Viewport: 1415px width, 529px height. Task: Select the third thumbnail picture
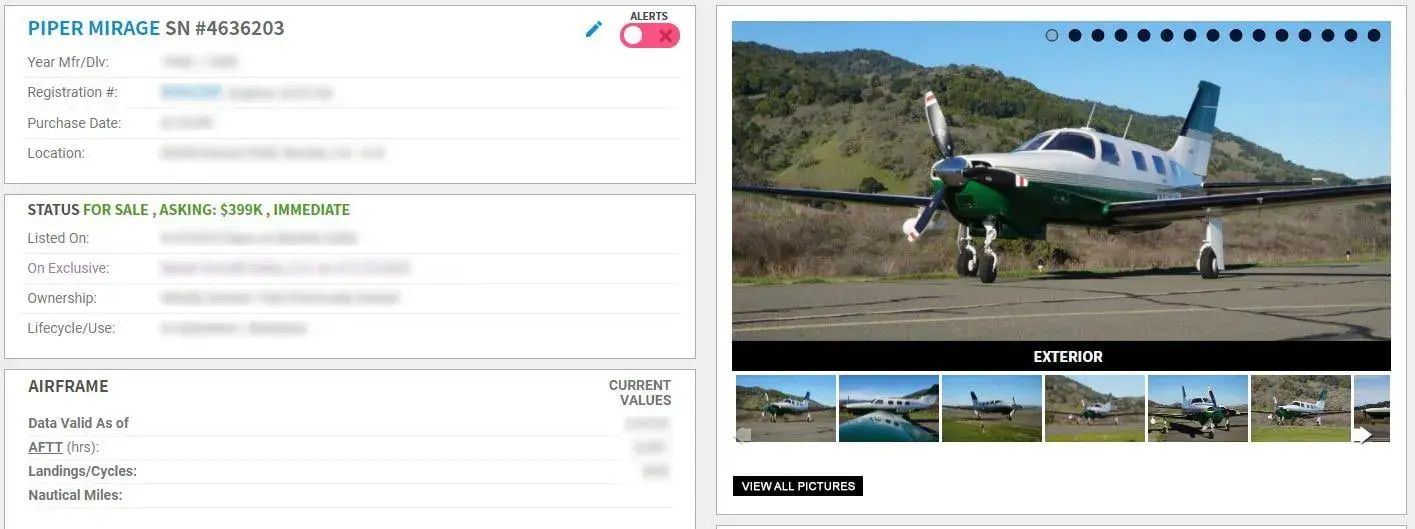pos(991,408)
